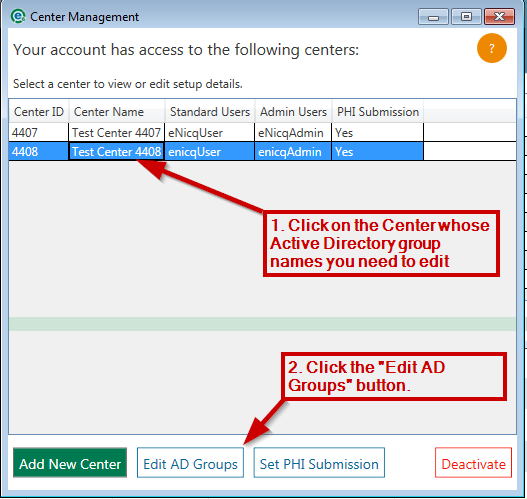Minimize the Center Management window
This screenshot has width=527, height=499.
pos(433,16)
